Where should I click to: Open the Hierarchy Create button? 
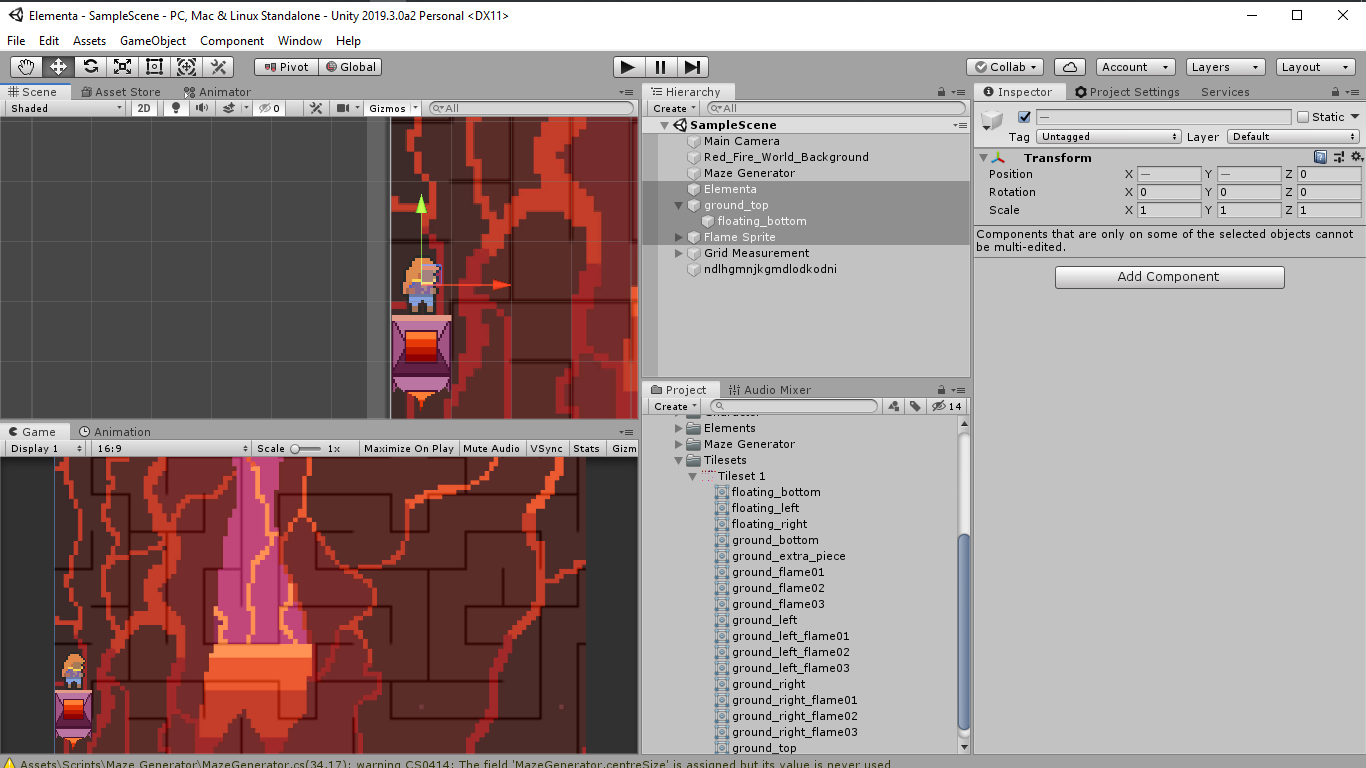[x=674, y=108]
